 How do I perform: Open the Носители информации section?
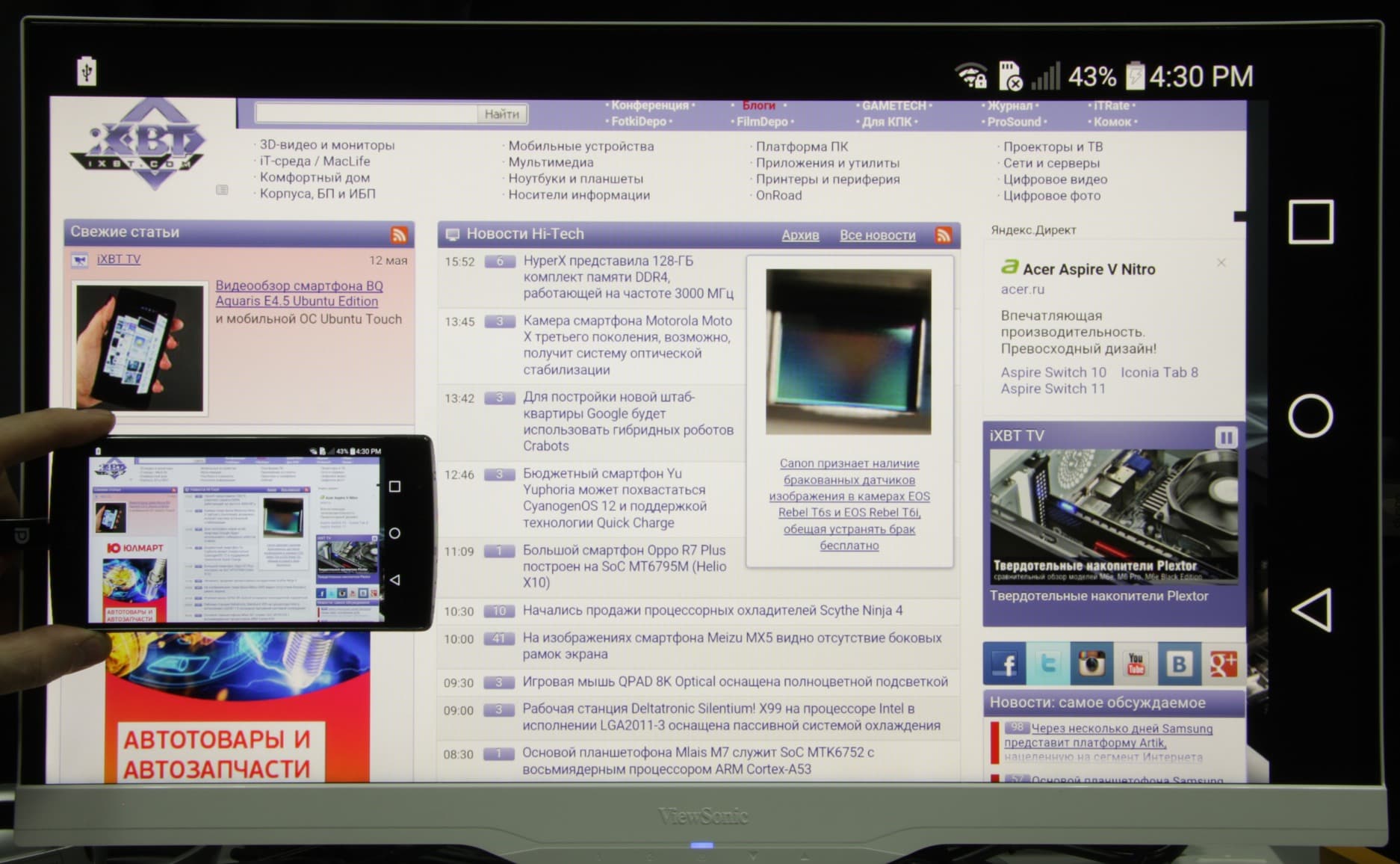point(579,195)
